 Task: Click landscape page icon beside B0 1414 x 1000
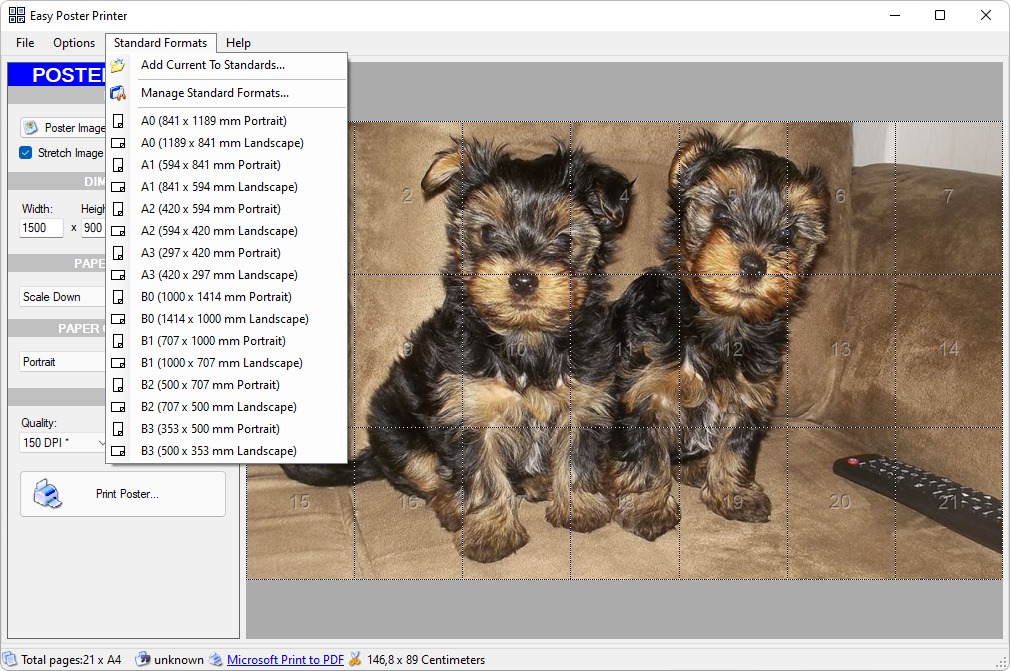(118, 319)
